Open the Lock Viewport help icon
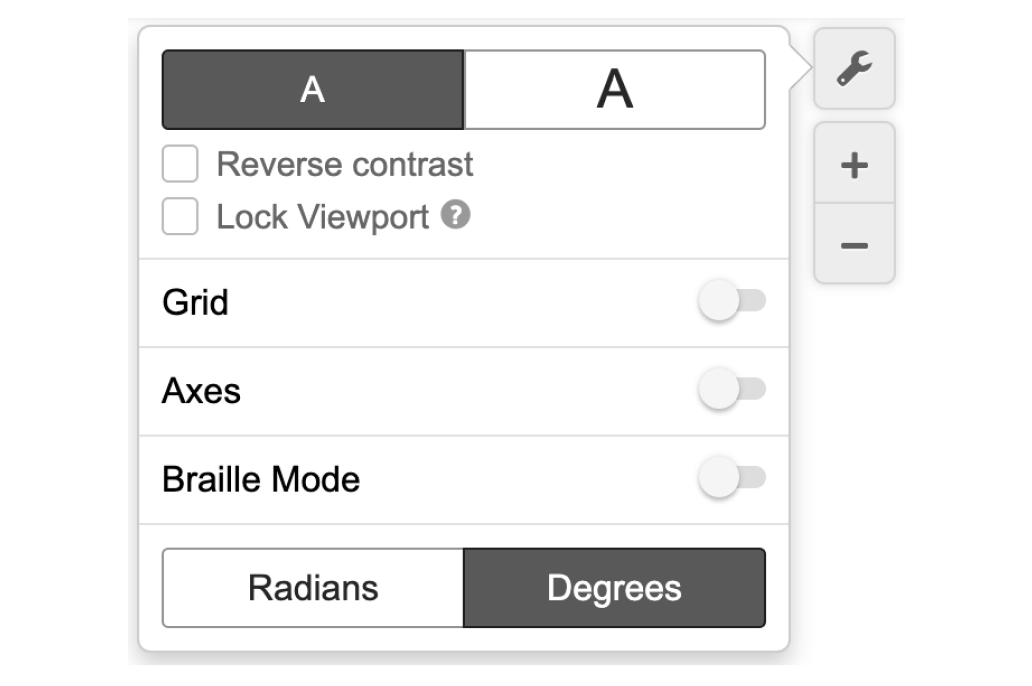This screenshot has height=686, width=1032. tap(458, 214)
